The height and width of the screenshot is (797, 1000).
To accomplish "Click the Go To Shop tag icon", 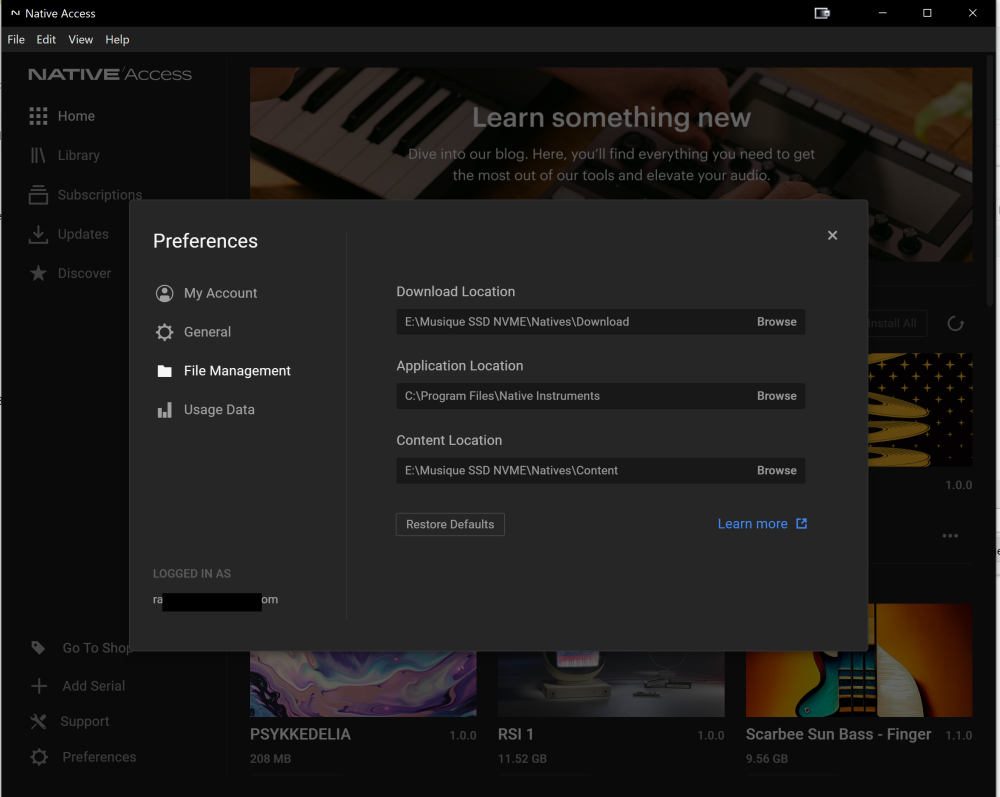I will (38, 648).
